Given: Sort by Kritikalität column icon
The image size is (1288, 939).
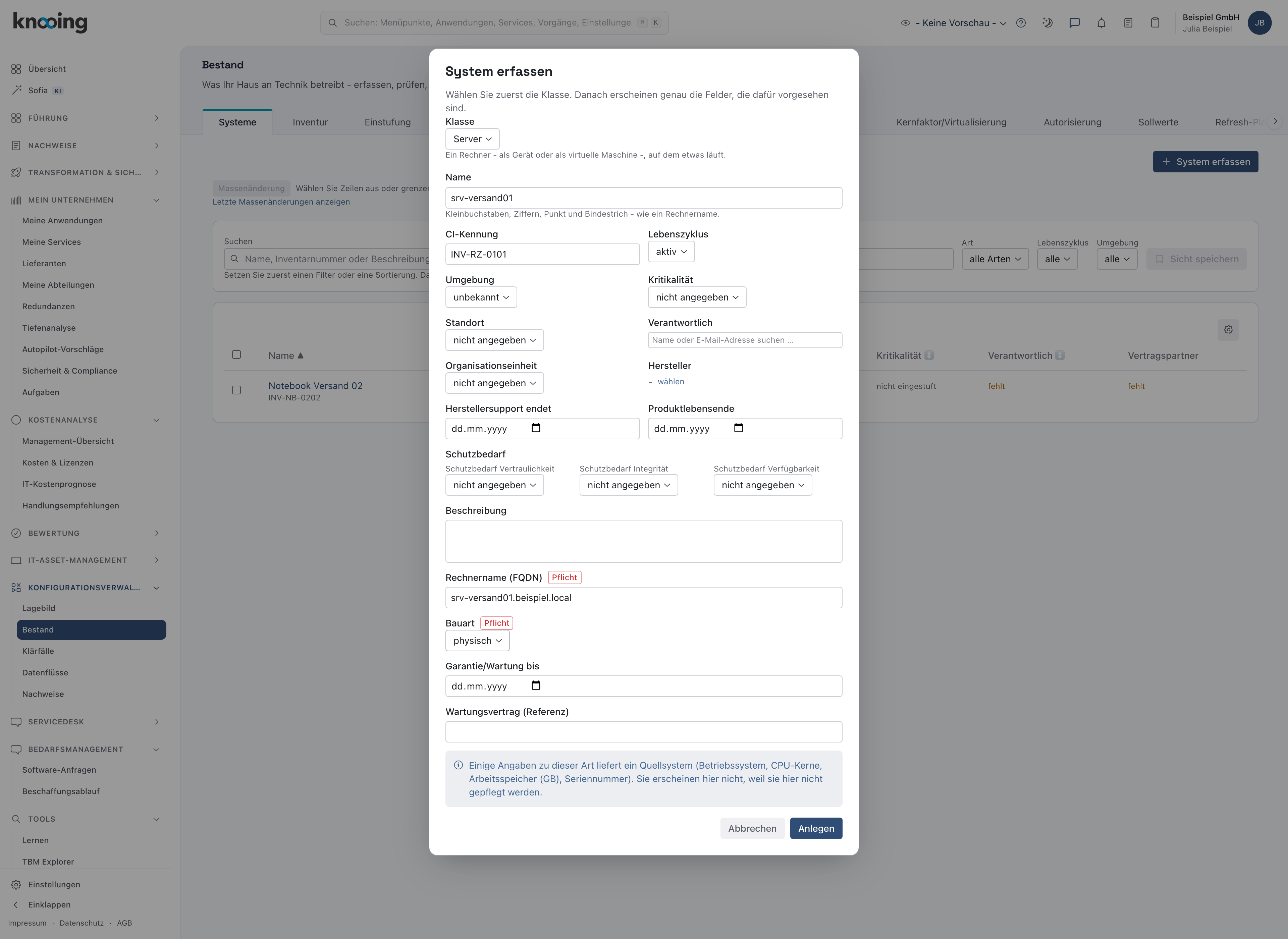Looking at the screenshot, I should 929,355.
